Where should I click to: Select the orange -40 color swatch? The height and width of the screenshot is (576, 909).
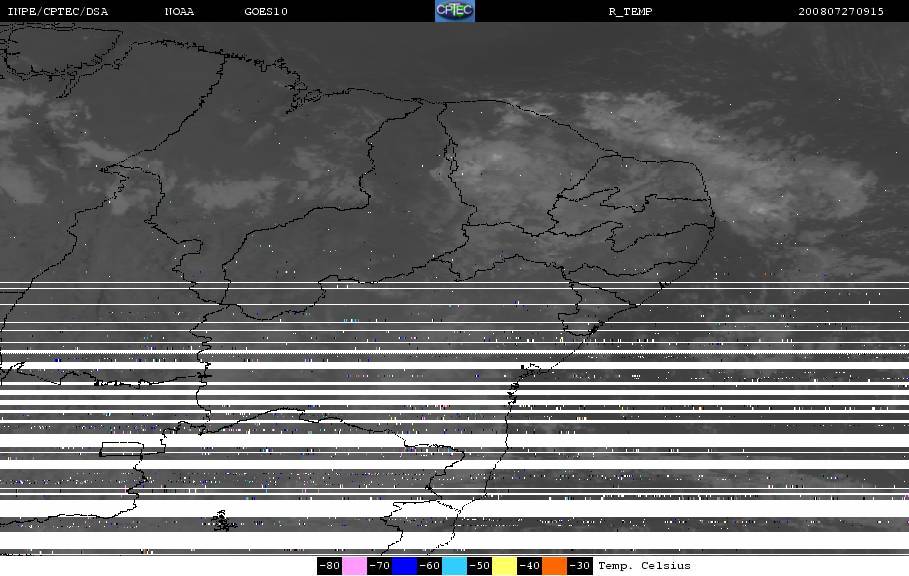pos(554,566)
